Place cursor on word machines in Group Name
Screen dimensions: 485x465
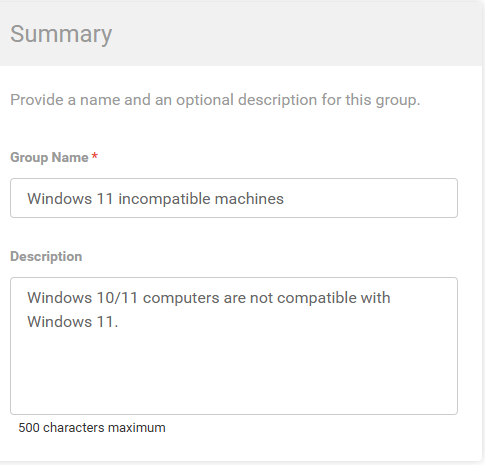(249, 199)
